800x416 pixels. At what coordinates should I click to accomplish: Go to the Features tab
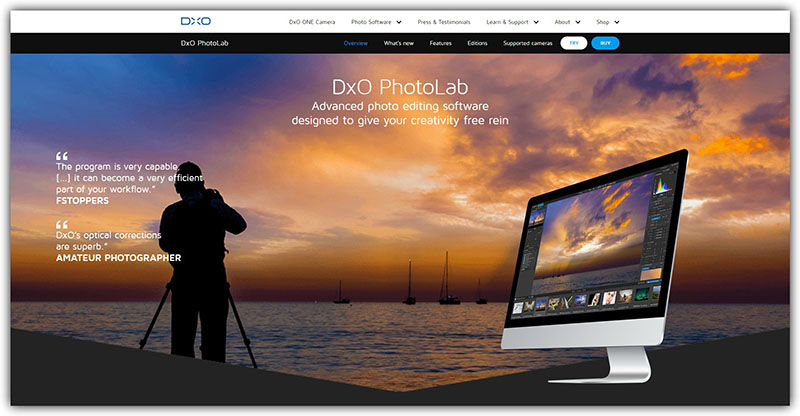[x=441, y=43]
